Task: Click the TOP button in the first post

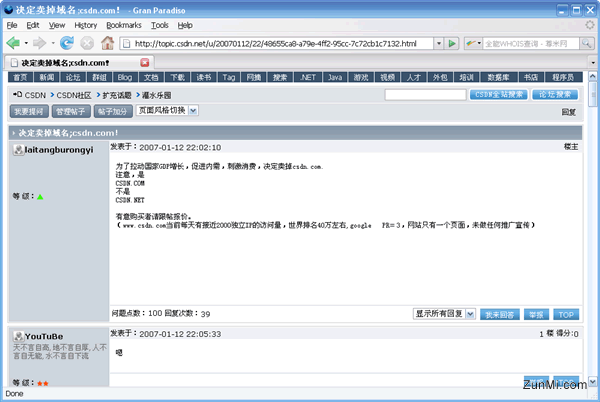Action: click(x=566, y=314)
